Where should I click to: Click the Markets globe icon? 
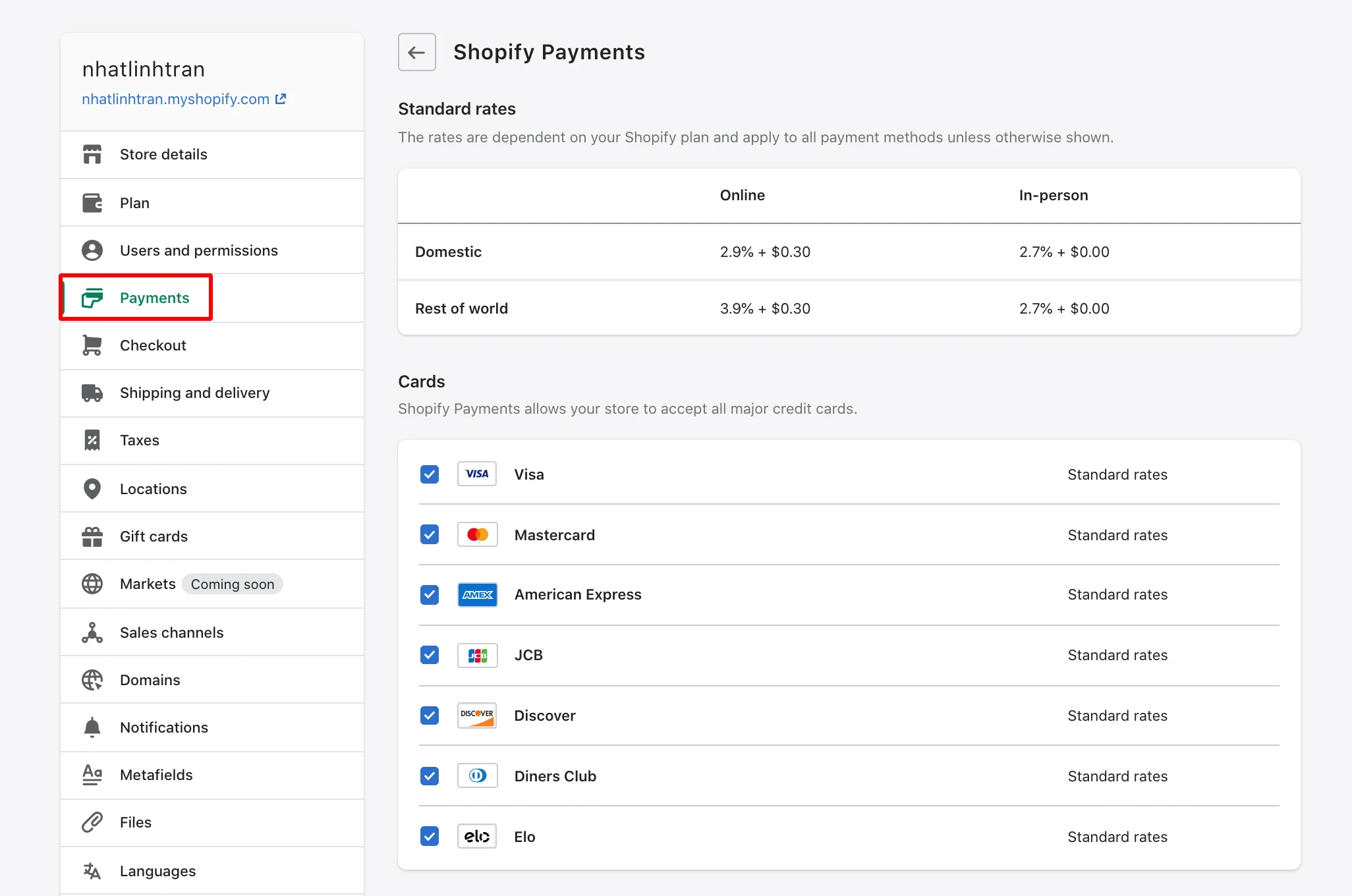[x=92, y=584]
